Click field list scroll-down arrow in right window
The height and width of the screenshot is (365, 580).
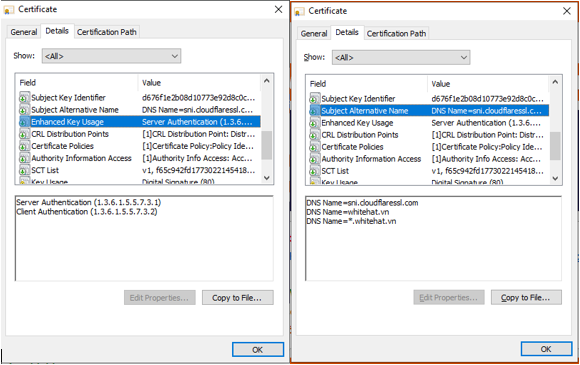[555, 179]
